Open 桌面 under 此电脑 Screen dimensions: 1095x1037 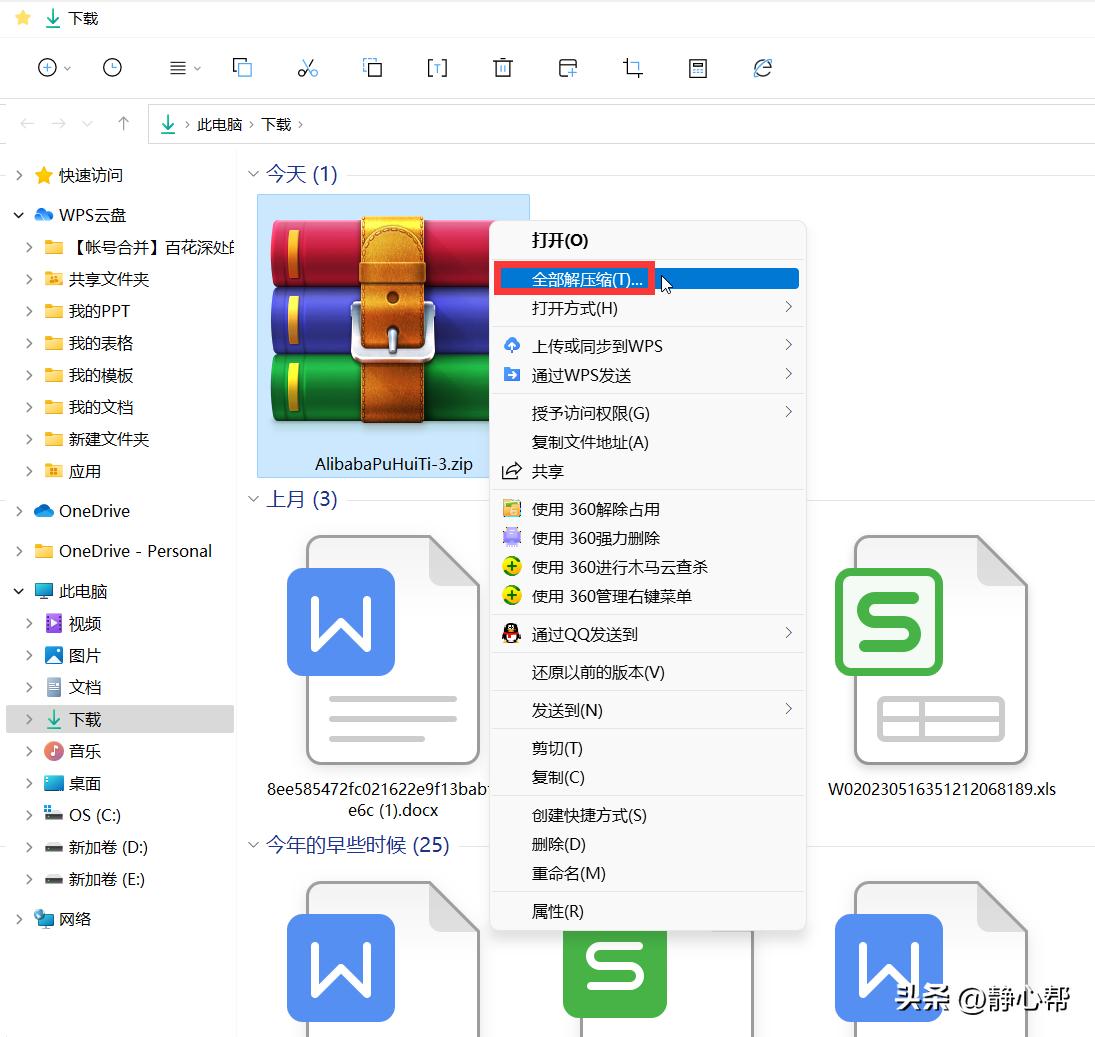click(x=84, y=784)
